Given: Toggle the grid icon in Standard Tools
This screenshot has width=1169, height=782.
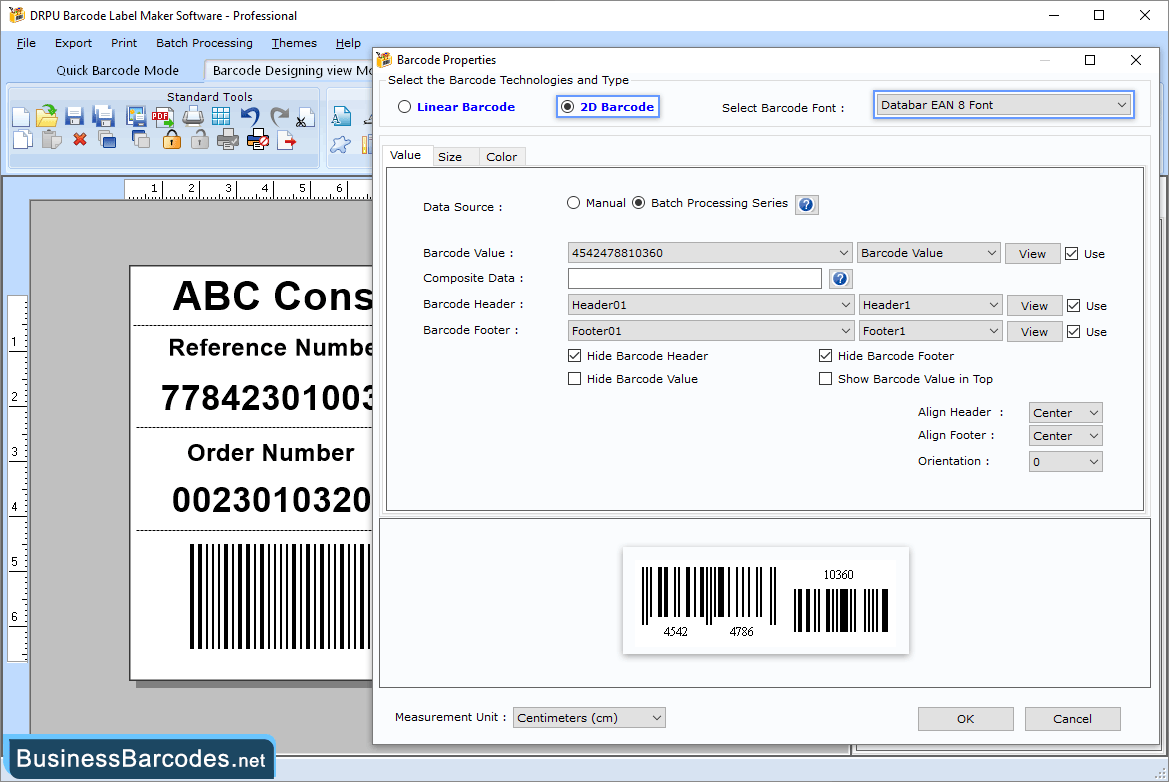Looking at the screenshot, I should pyautogui.click(x=221, y=116).
